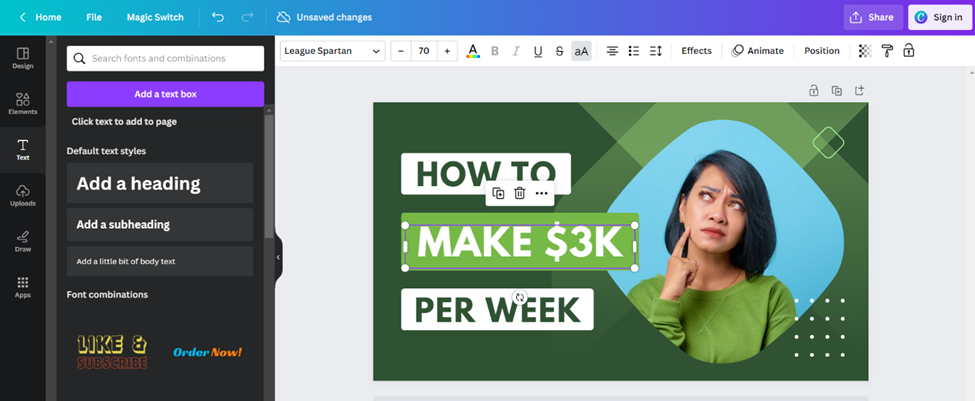Screen dimensions: 975x401
Task: Toggle italic formatting
Action: pyautogui.click(x=515, y=51)
